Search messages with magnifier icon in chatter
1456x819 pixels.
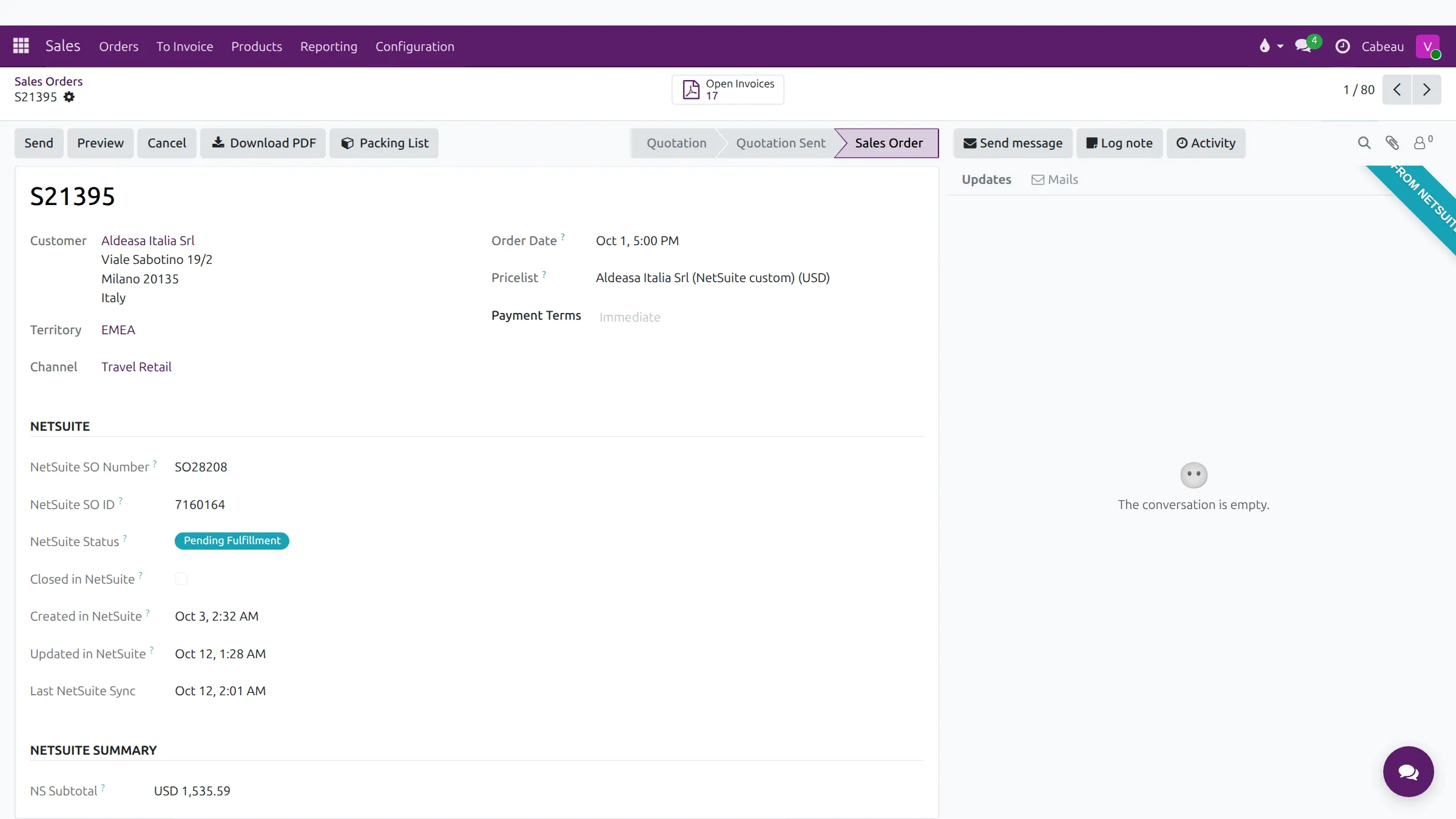tap(1364, 143)
